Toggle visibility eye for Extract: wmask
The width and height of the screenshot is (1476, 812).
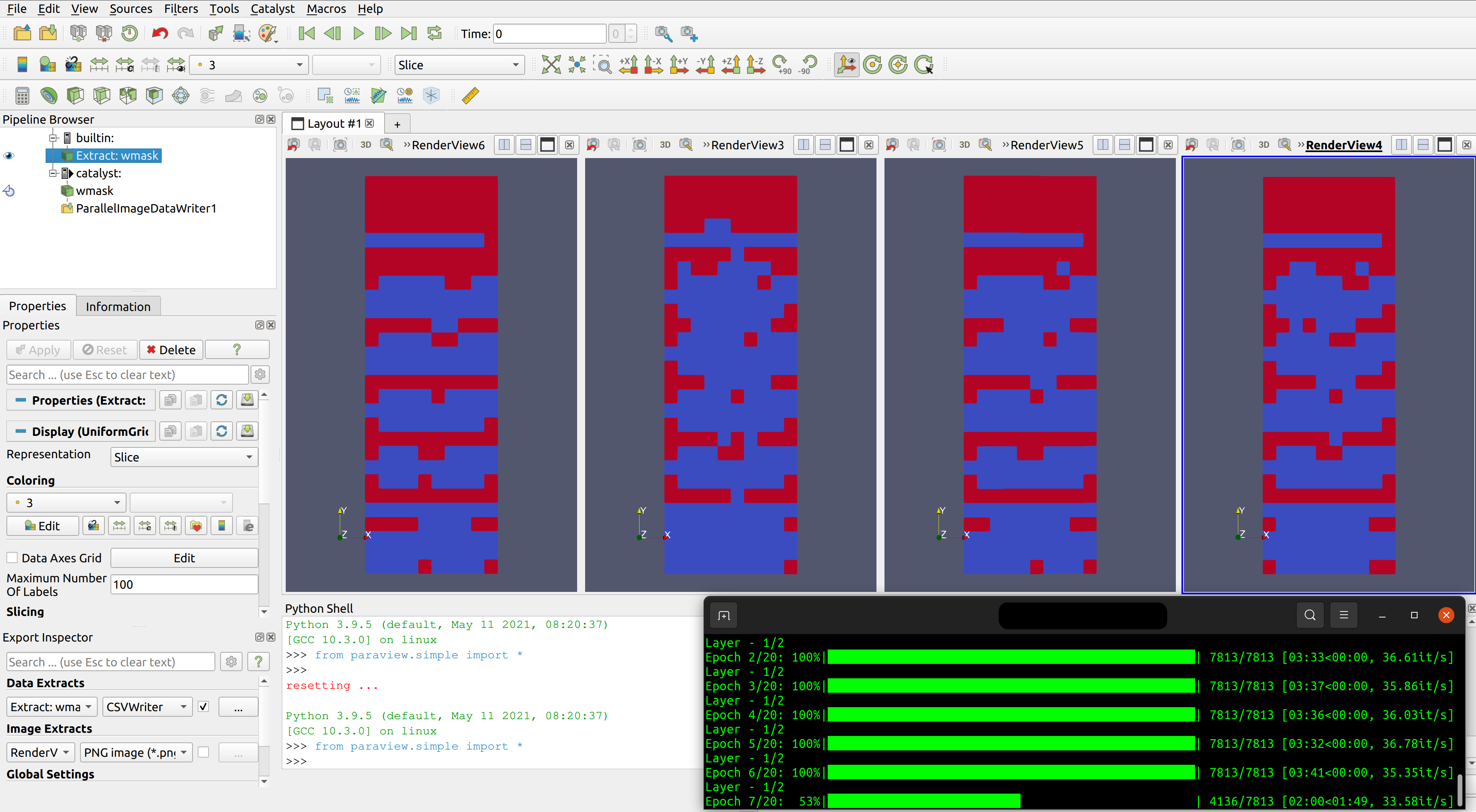8,156
